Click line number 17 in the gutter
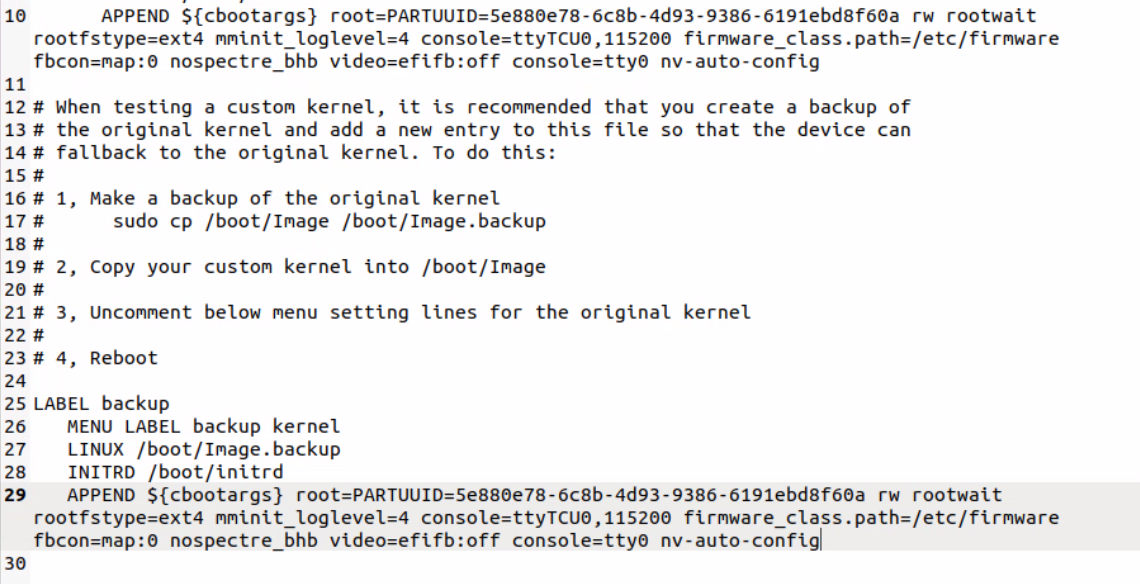Viewport: 1140px width, 584px height. [x=15, y=221]
